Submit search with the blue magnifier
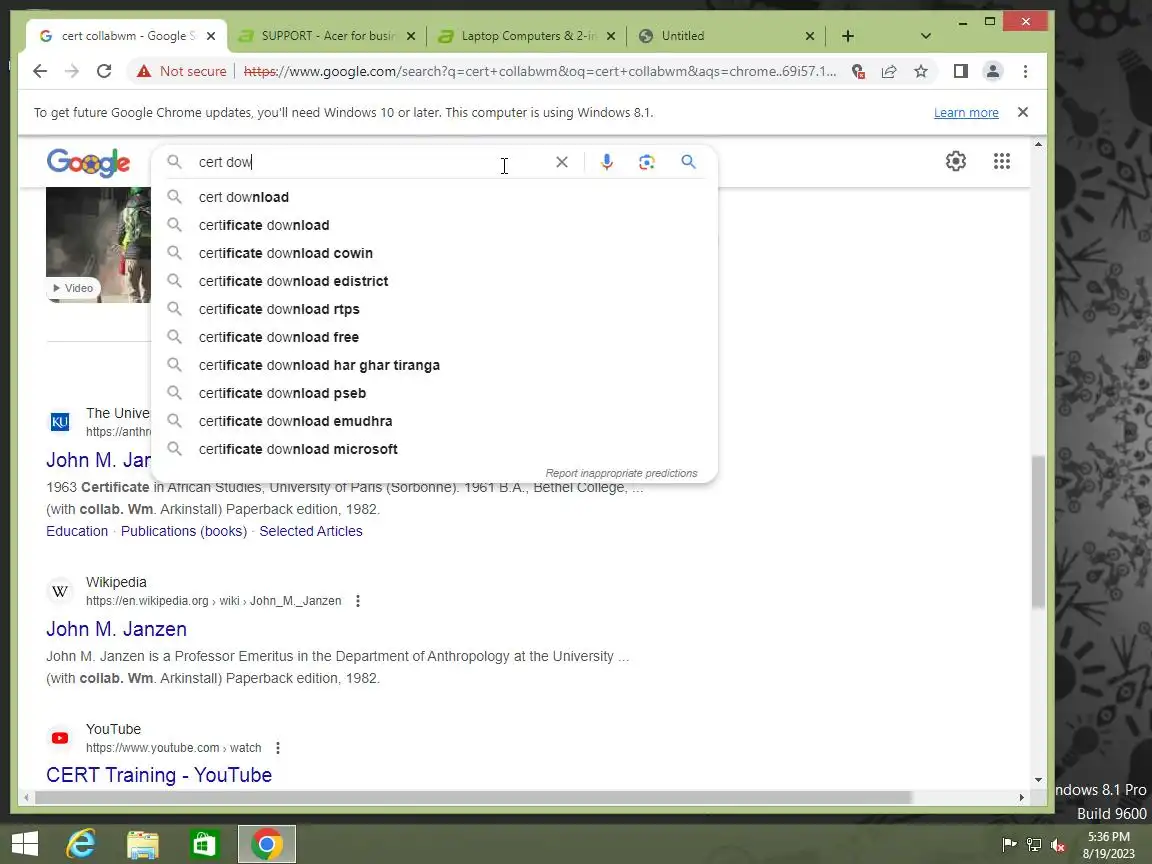Screen dimensions: 1152x864 (688, 162)
